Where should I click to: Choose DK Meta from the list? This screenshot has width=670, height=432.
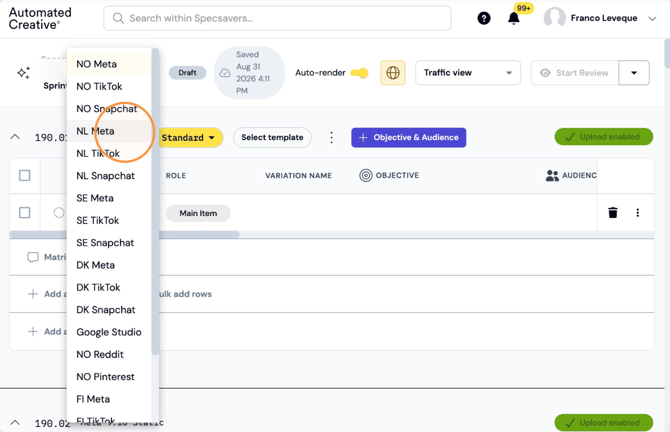109,265
